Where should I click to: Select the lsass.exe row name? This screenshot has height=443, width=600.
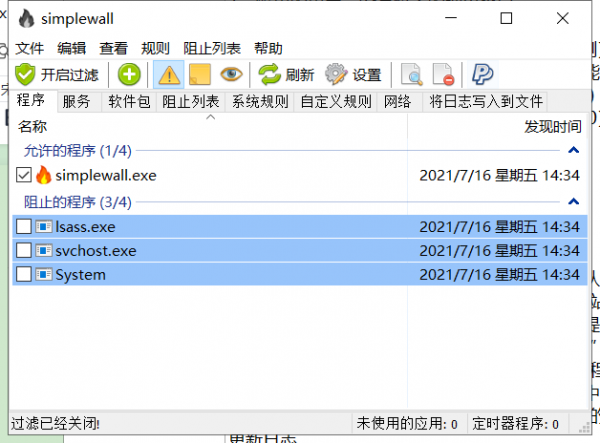[85, 227]
